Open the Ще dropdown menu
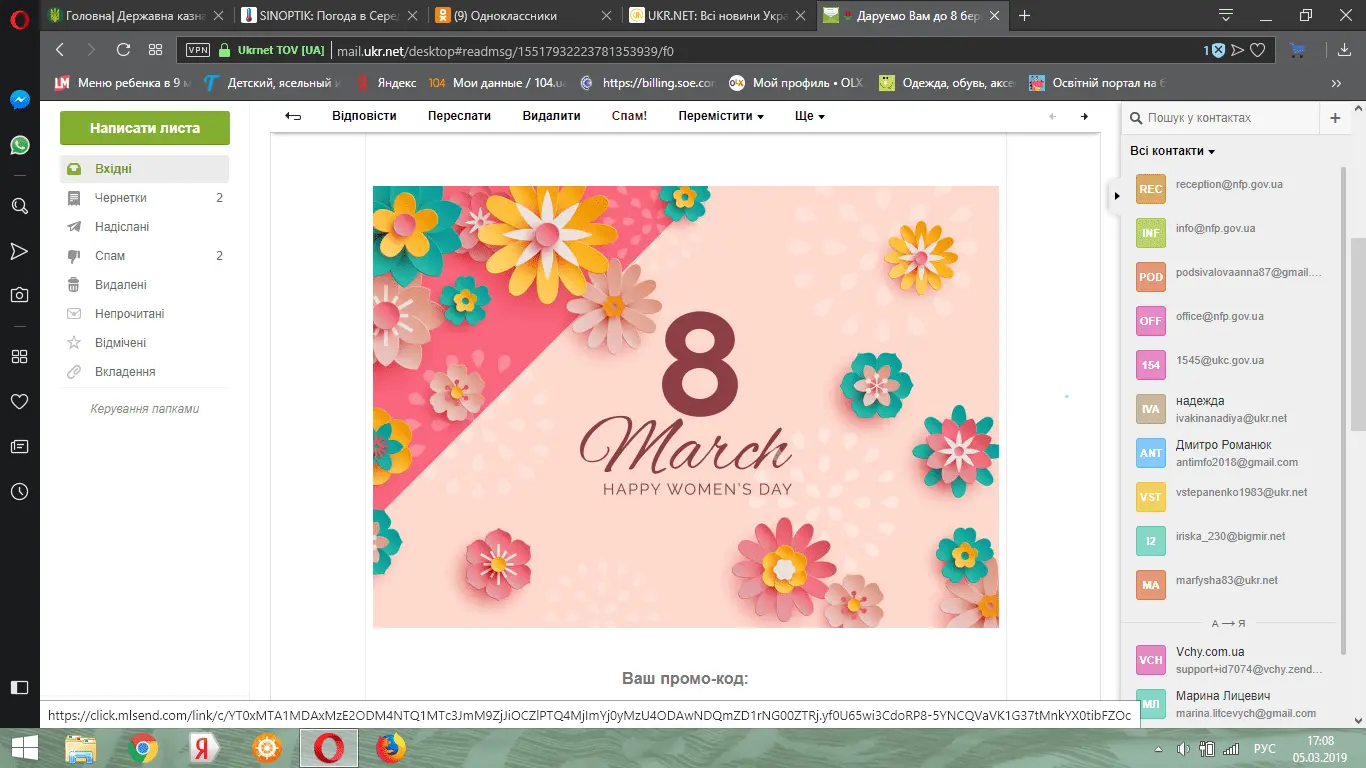The image size is (1366, 768). tap(809, 116)
